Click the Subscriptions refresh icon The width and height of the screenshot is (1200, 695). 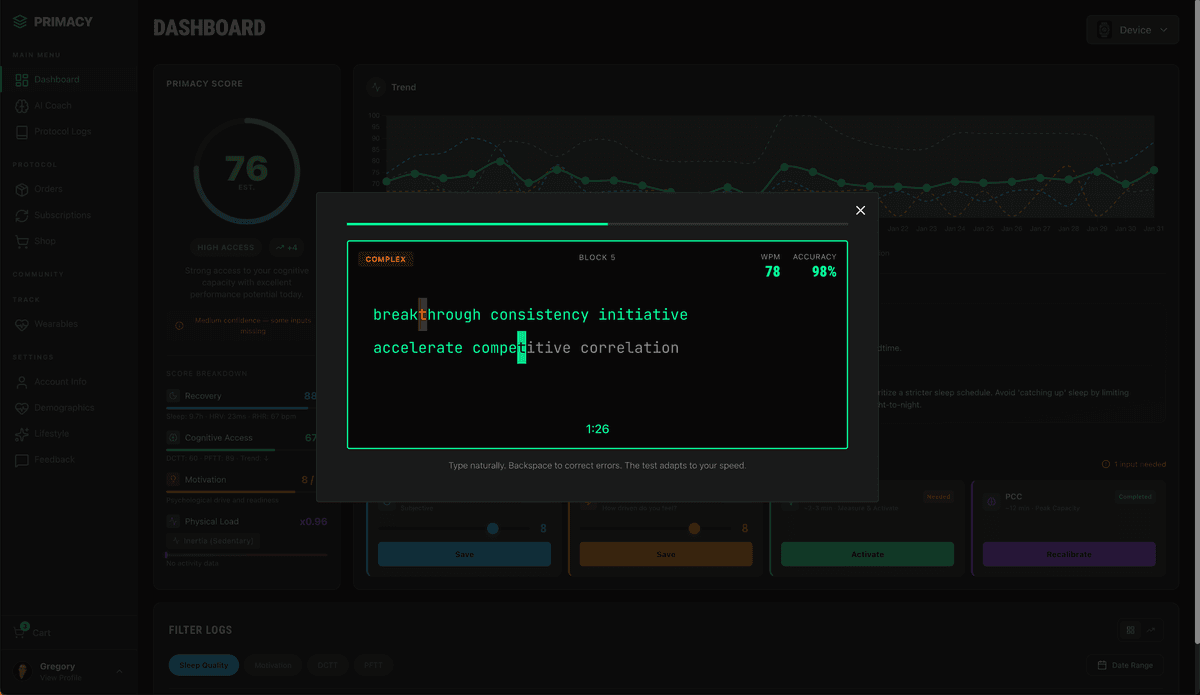coord(22,215)
